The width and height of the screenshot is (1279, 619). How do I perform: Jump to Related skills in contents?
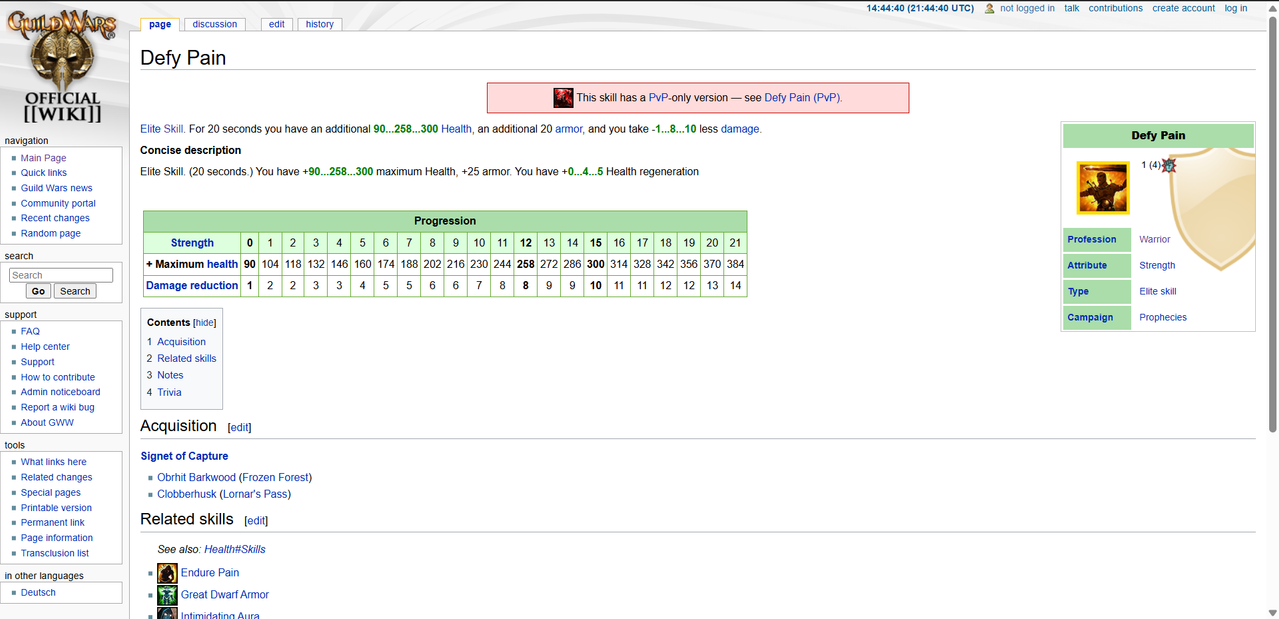187,358
